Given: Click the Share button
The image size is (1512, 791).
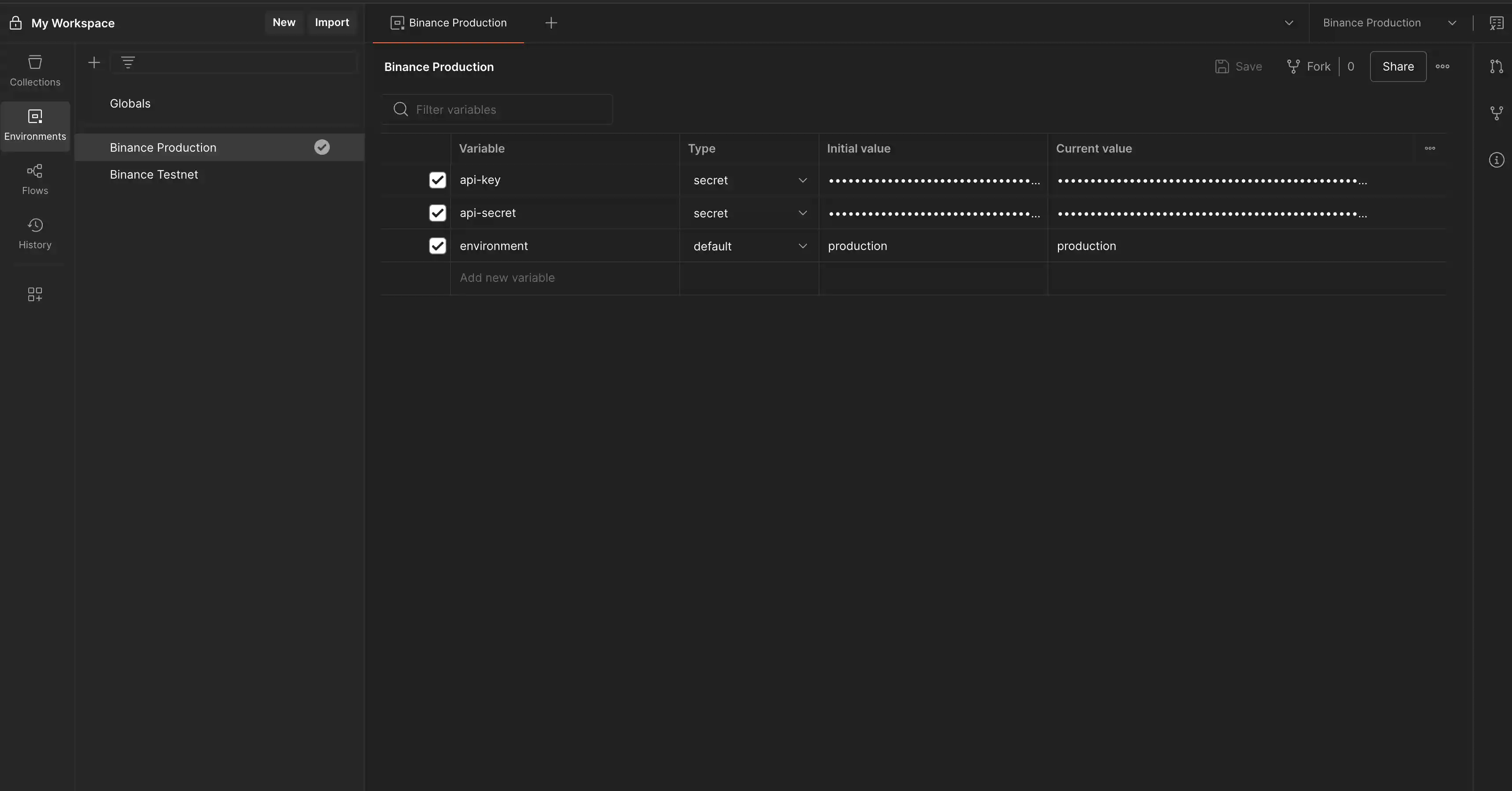Looking at the screenshot, I should click(1397, 66).
